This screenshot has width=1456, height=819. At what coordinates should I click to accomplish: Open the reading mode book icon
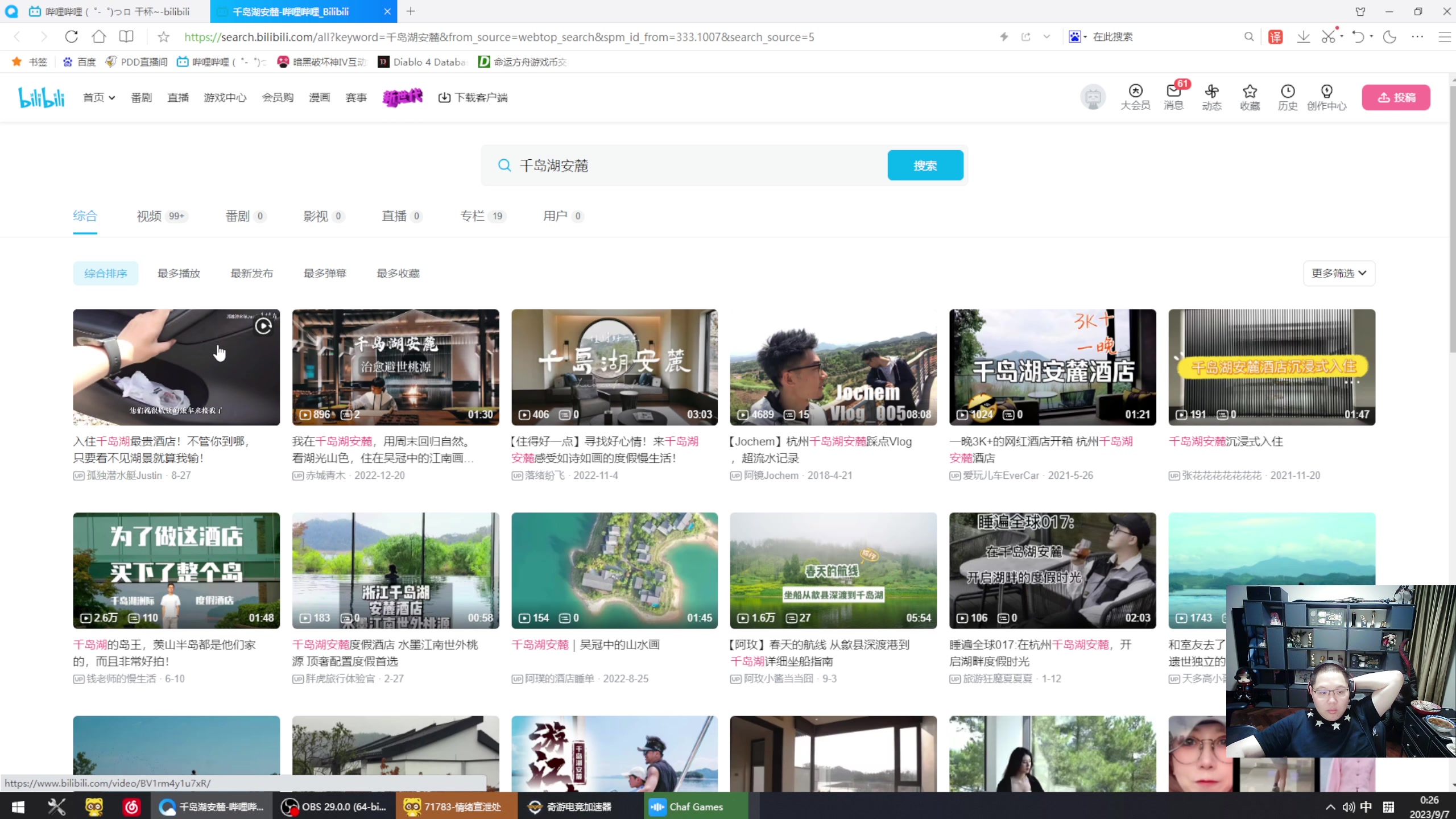[x=126, y=37]
